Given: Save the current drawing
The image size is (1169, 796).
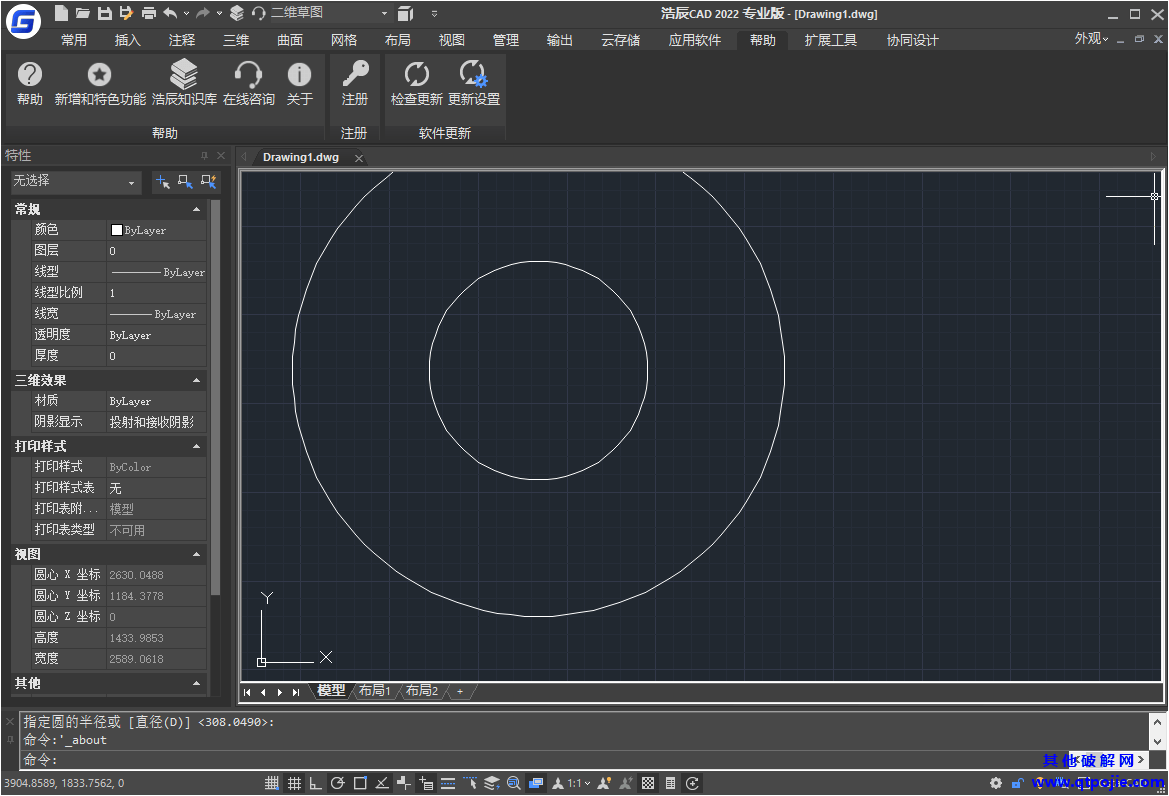Looking at the screenshot, I should pos(104,13).
